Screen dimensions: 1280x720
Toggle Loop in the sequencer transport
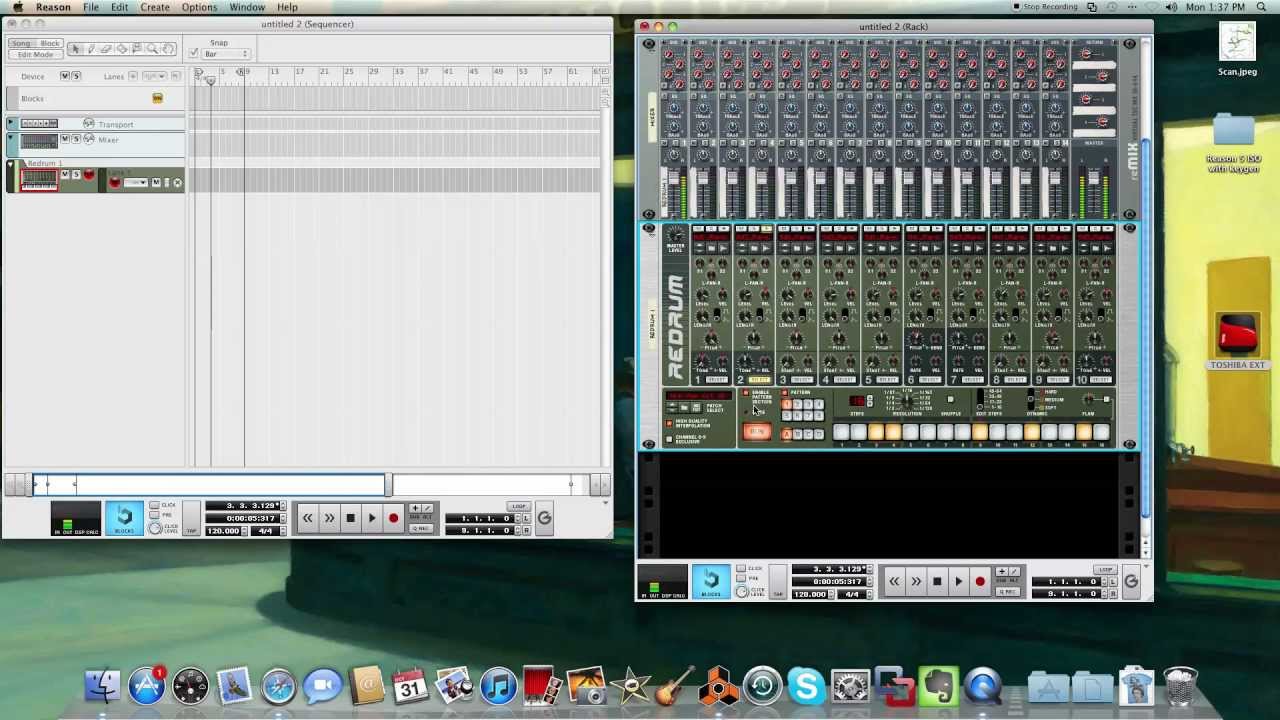point(518,507)
